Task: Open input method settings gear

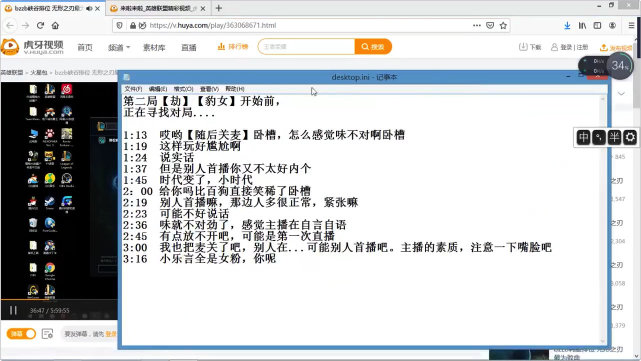Action: 630,137
